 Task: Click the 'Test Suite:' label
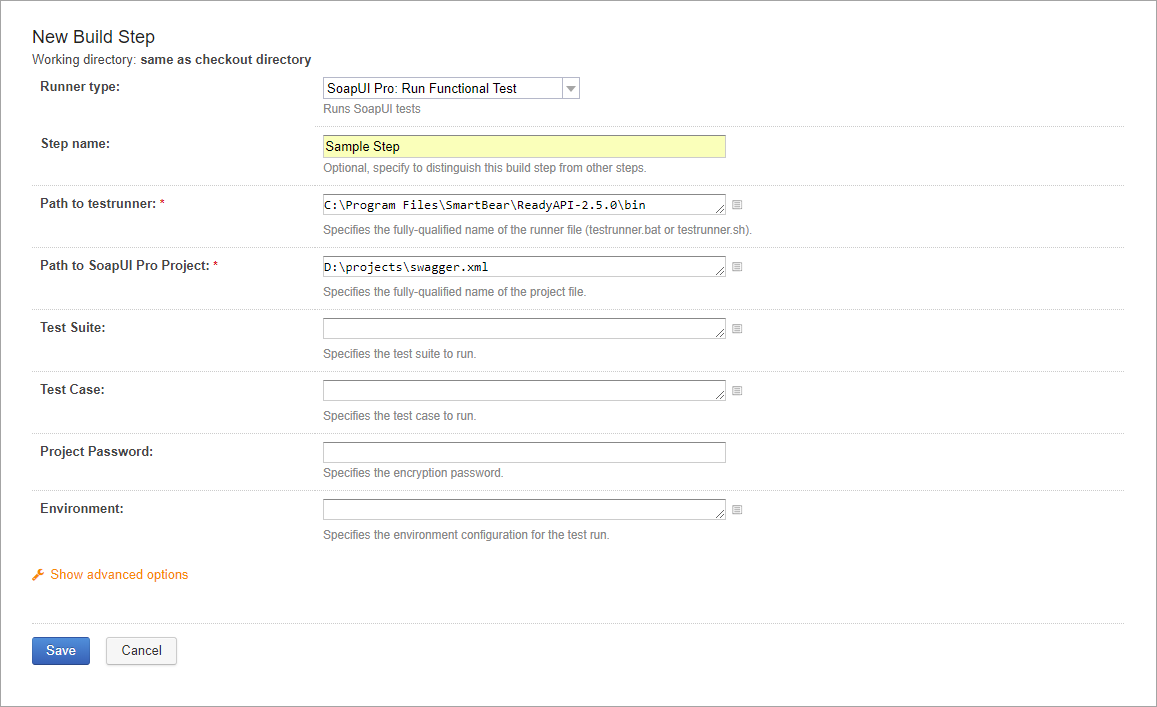tap(72, 327)
